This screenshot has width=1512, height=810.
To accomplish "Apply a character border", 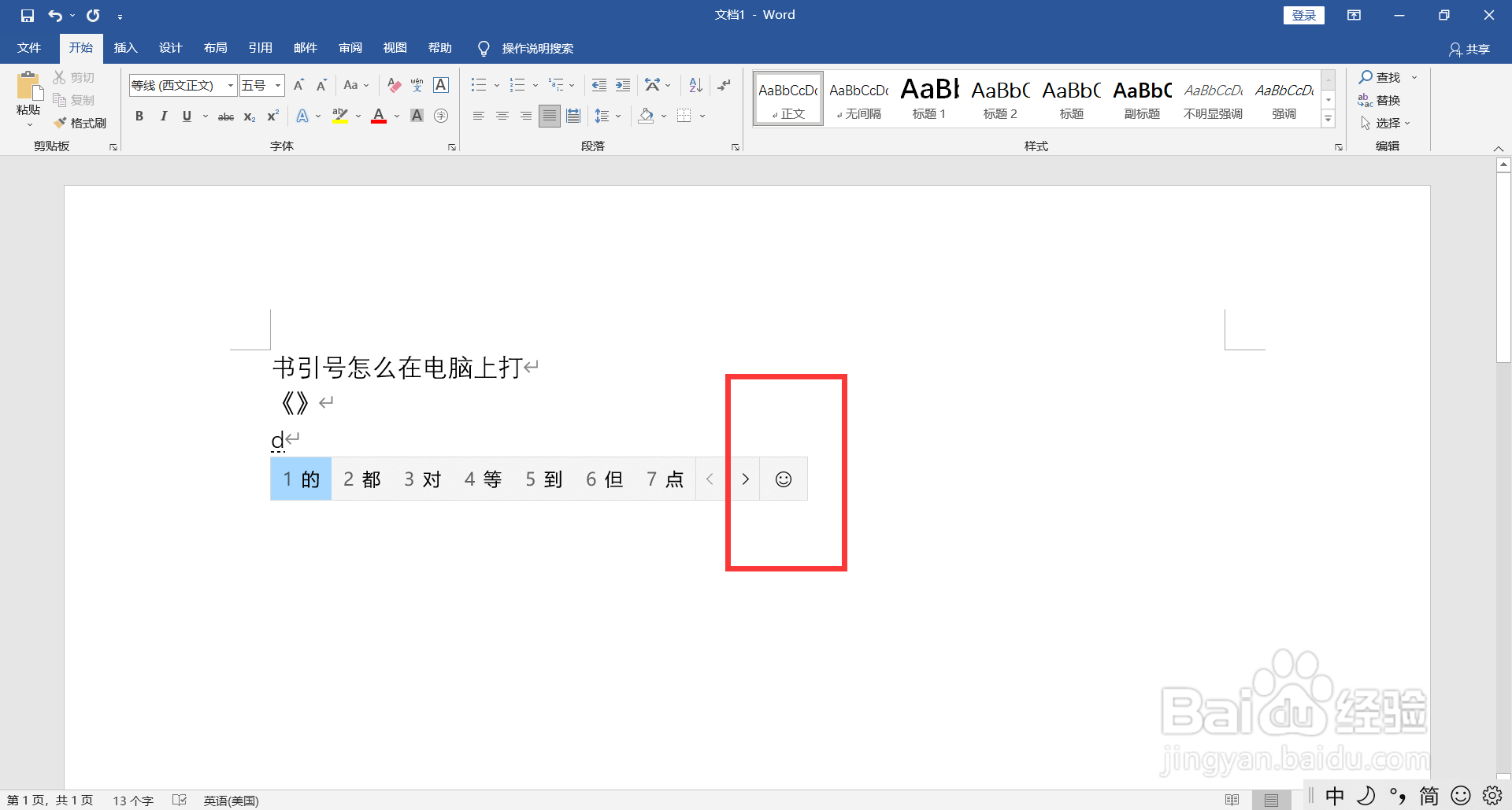I will click(441, 85).
